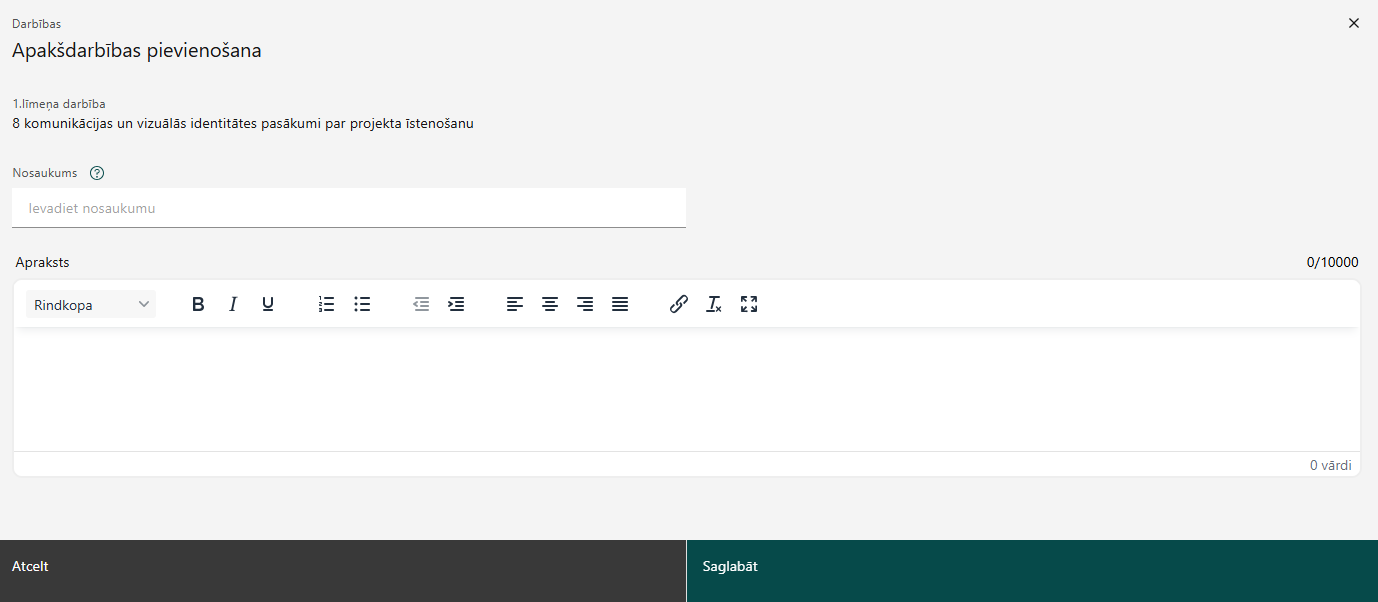1378x602 pixels.
Task: Insert a hyperlink
Action: pos(679,304)
